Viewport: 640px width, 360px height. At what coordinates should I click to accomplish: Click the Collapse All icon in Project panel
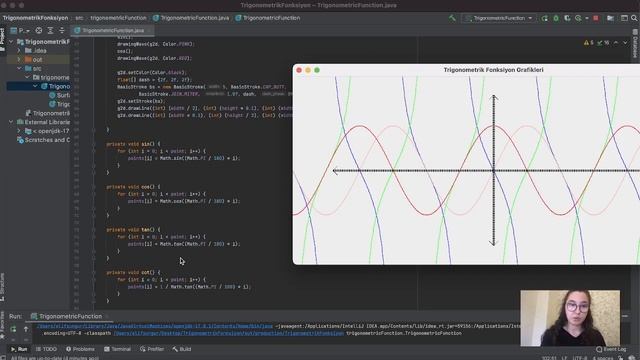click(x=62, y=31)
